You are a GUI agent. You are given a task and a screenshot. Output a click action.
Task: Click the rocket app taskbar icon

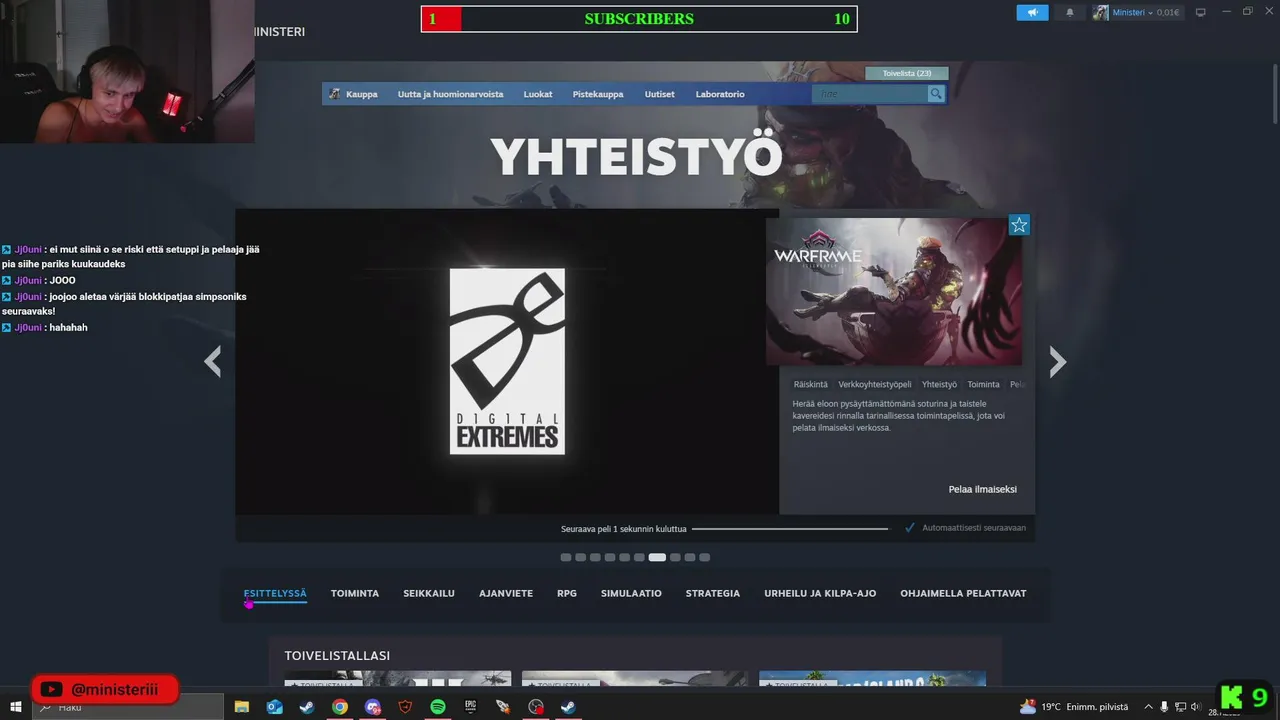(x=503, y=707)
